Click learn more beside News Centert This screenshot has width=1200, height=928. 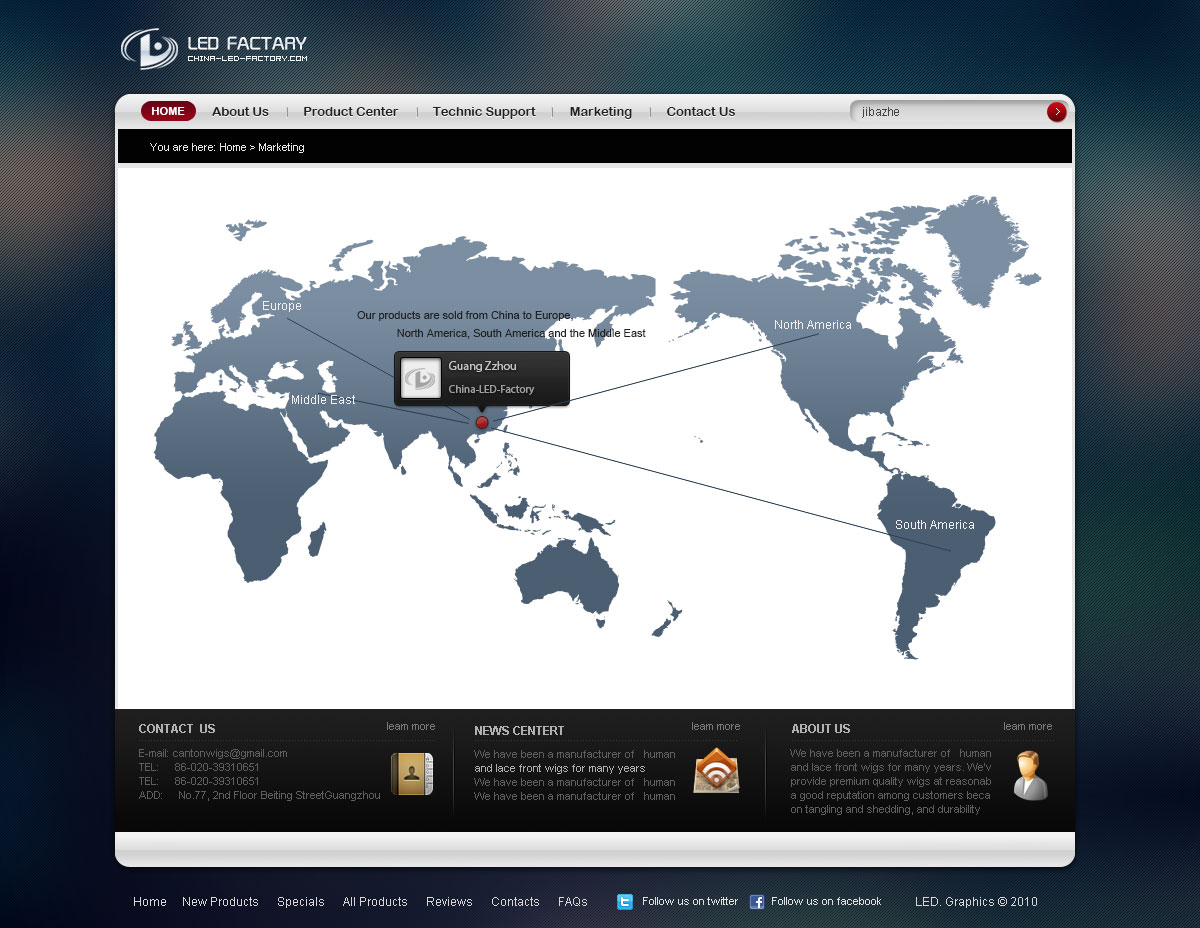click(715, 726)
